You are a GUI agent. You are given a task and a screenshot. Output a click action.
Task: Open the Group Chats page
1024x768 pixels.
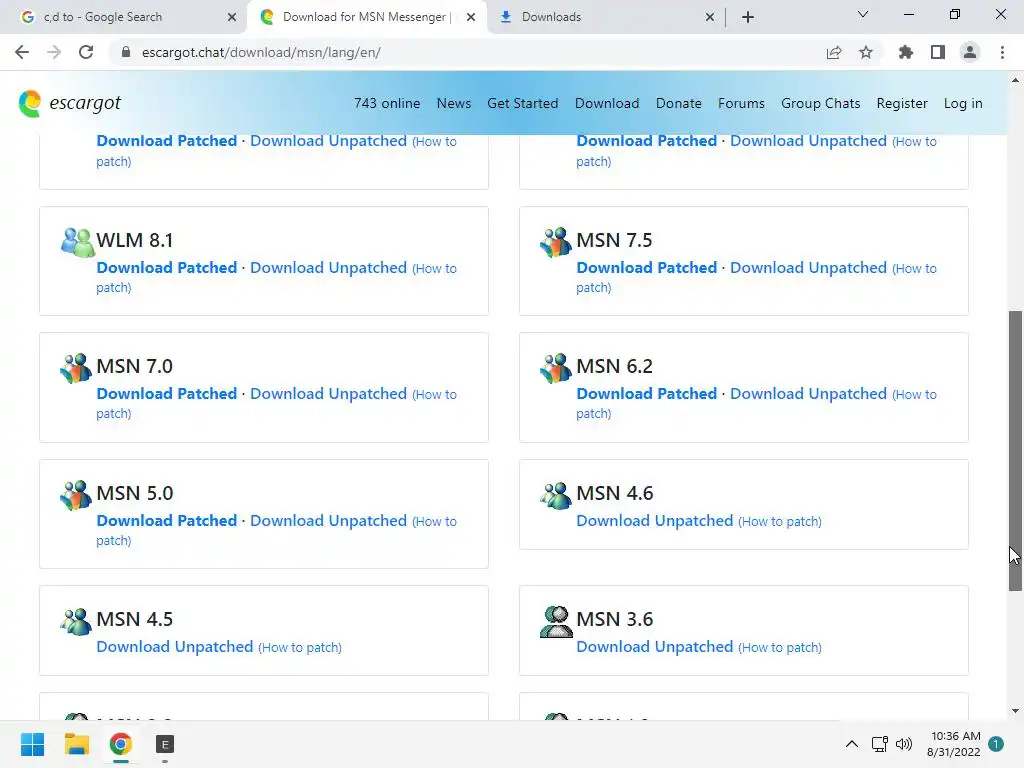pos(820,103)
